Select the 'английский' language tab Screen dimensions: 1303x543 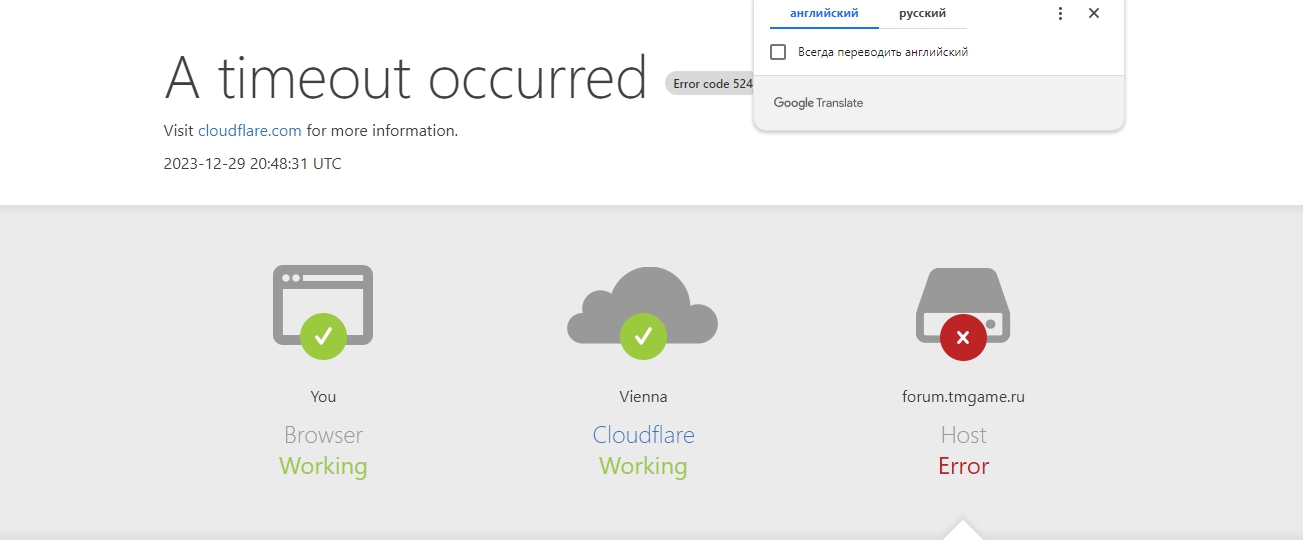pos(824,14)
